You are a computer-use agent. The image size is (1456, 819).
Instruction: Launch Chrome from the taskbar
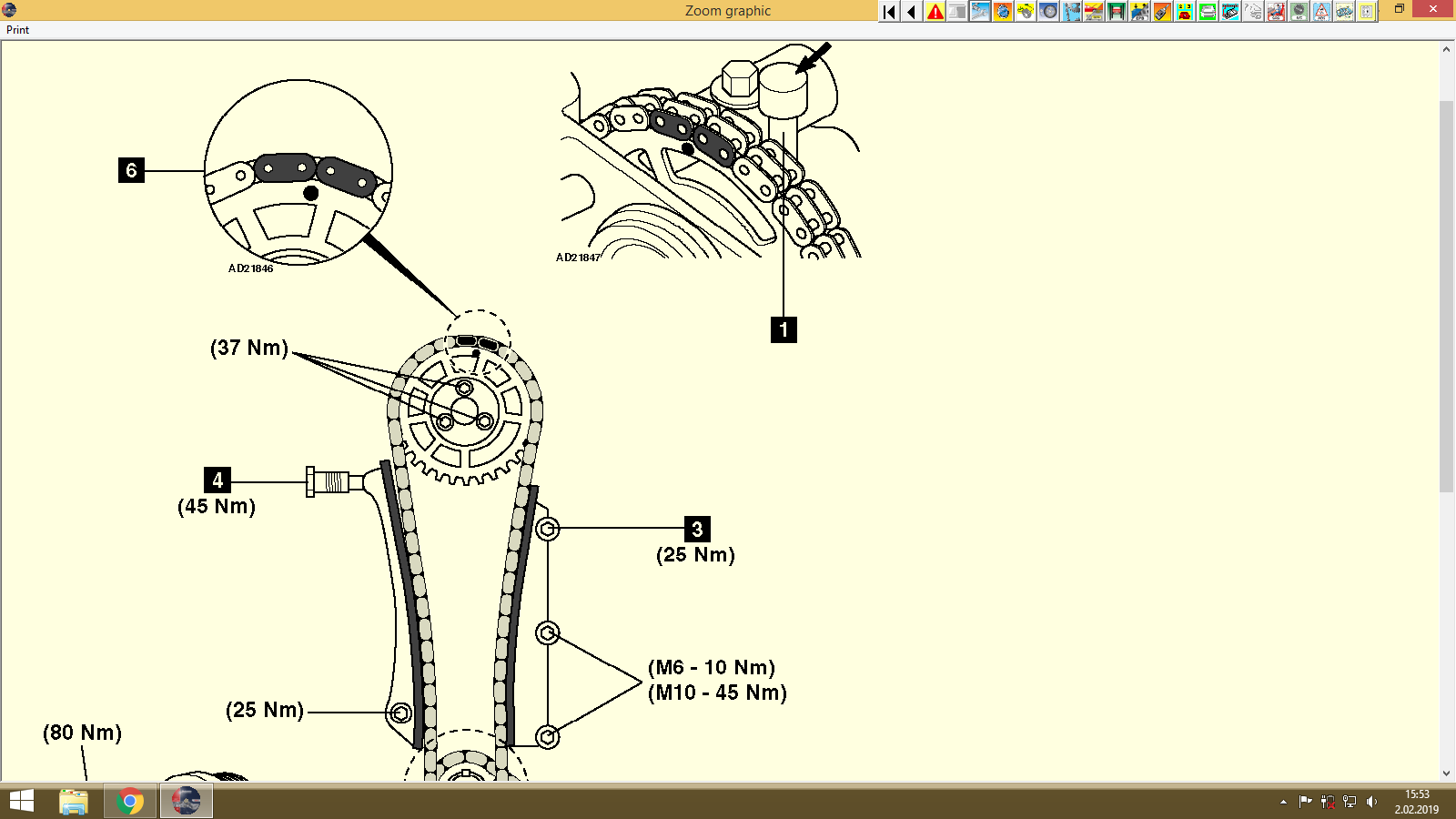[x=129, y=802]
